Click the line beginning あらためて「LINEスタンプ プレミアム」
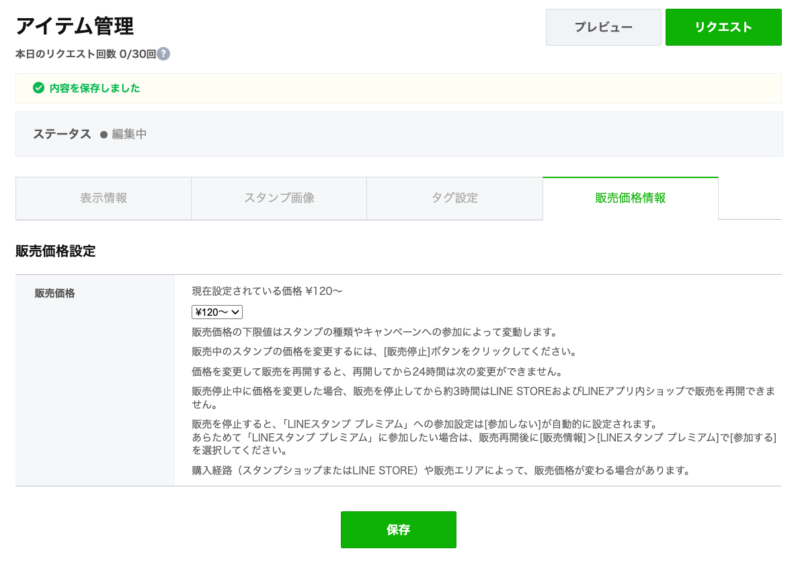Image resolution: width=800 pixels, height=561 pixels. click(484, 444)
